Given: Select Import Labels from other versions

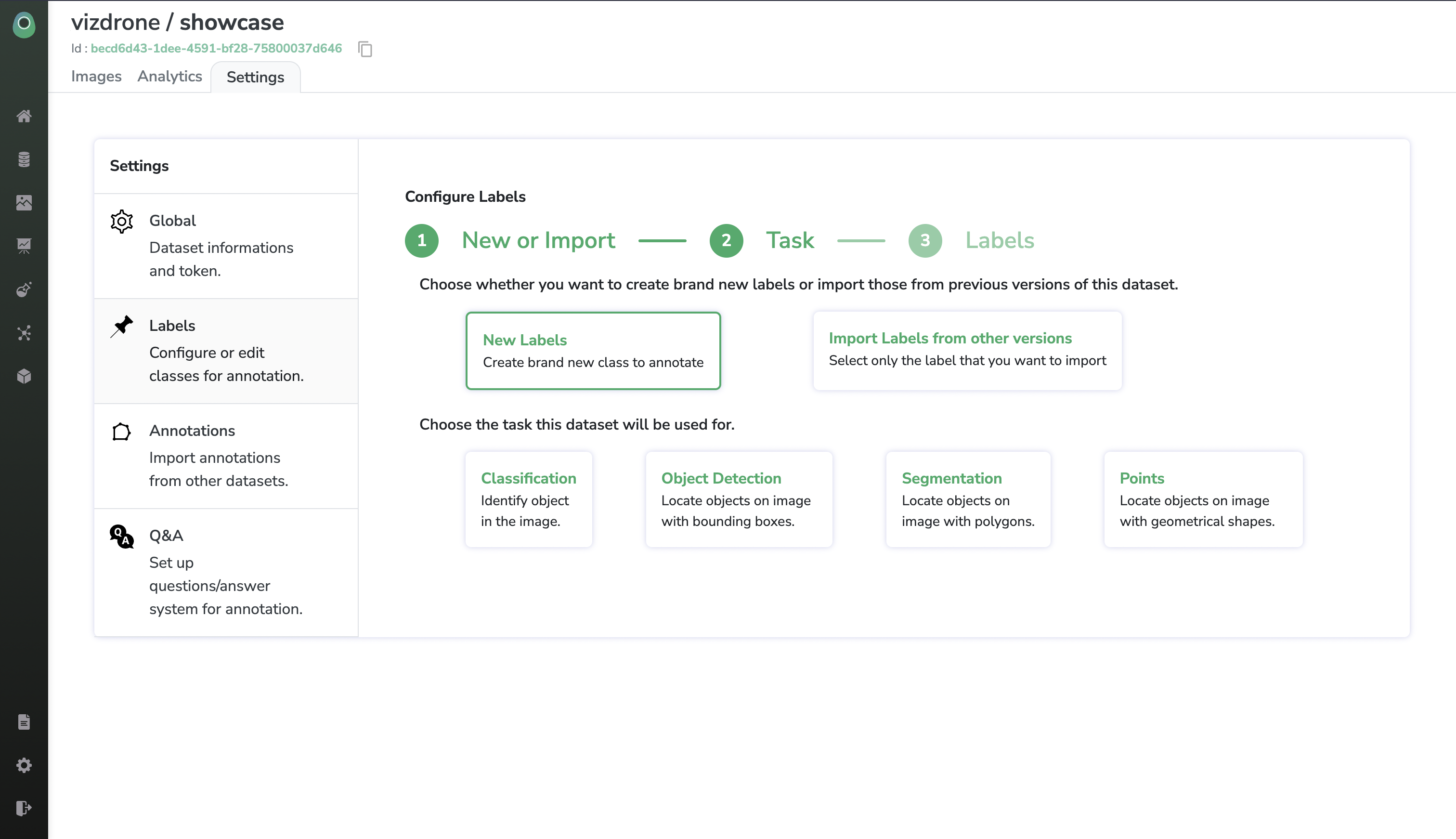Looking at the screenshot, I should tap(967, 349).
